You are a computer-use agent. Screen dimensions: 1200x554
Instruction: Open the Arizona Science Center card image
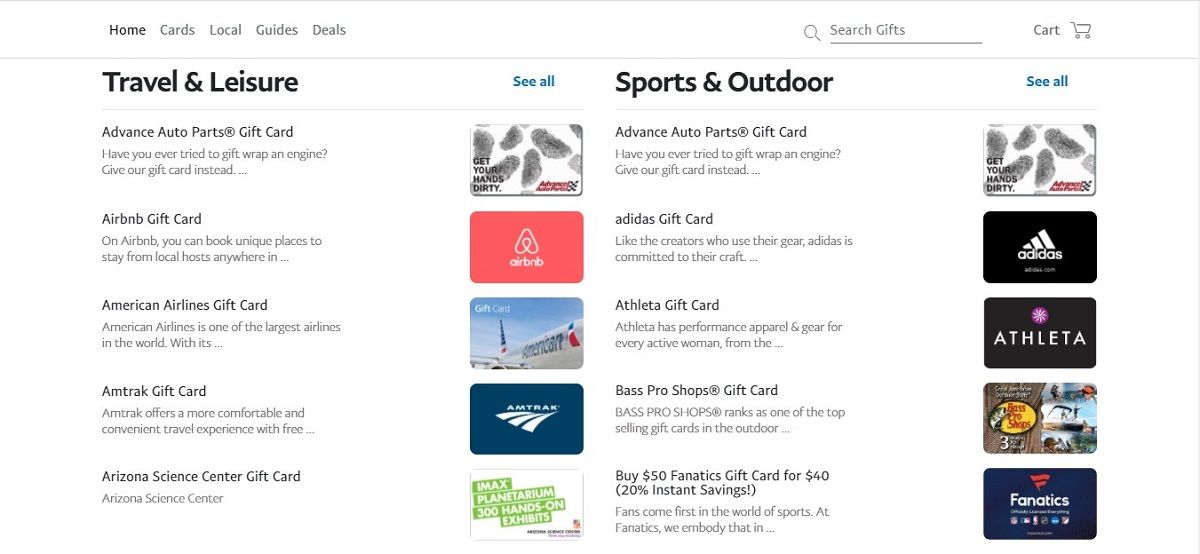pyautogui.click(x=526, y=504)
